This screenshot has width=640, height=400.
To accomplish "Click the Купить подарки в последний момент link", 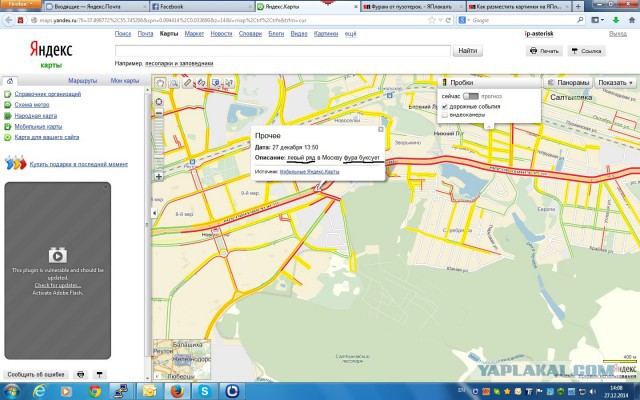I will point(79,164).
